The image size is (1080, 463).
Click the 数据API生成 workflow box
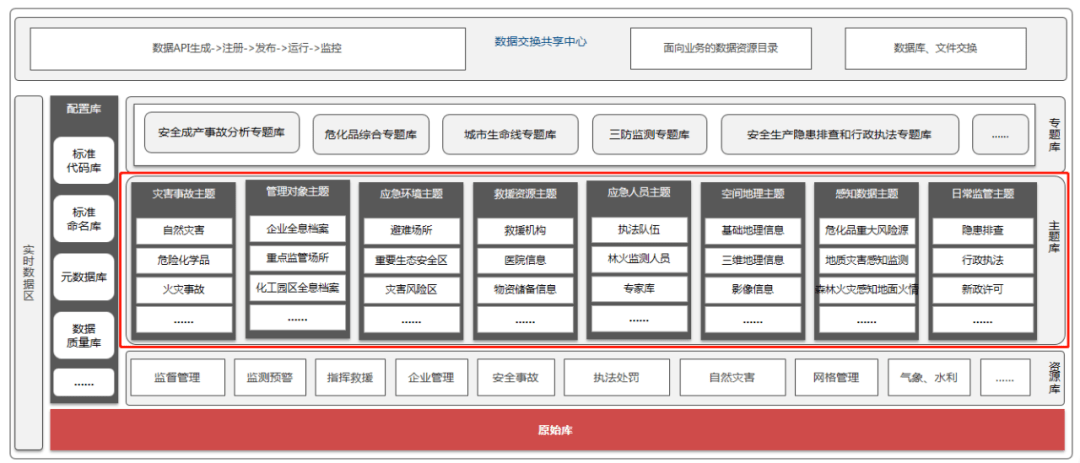coord(247,48)
